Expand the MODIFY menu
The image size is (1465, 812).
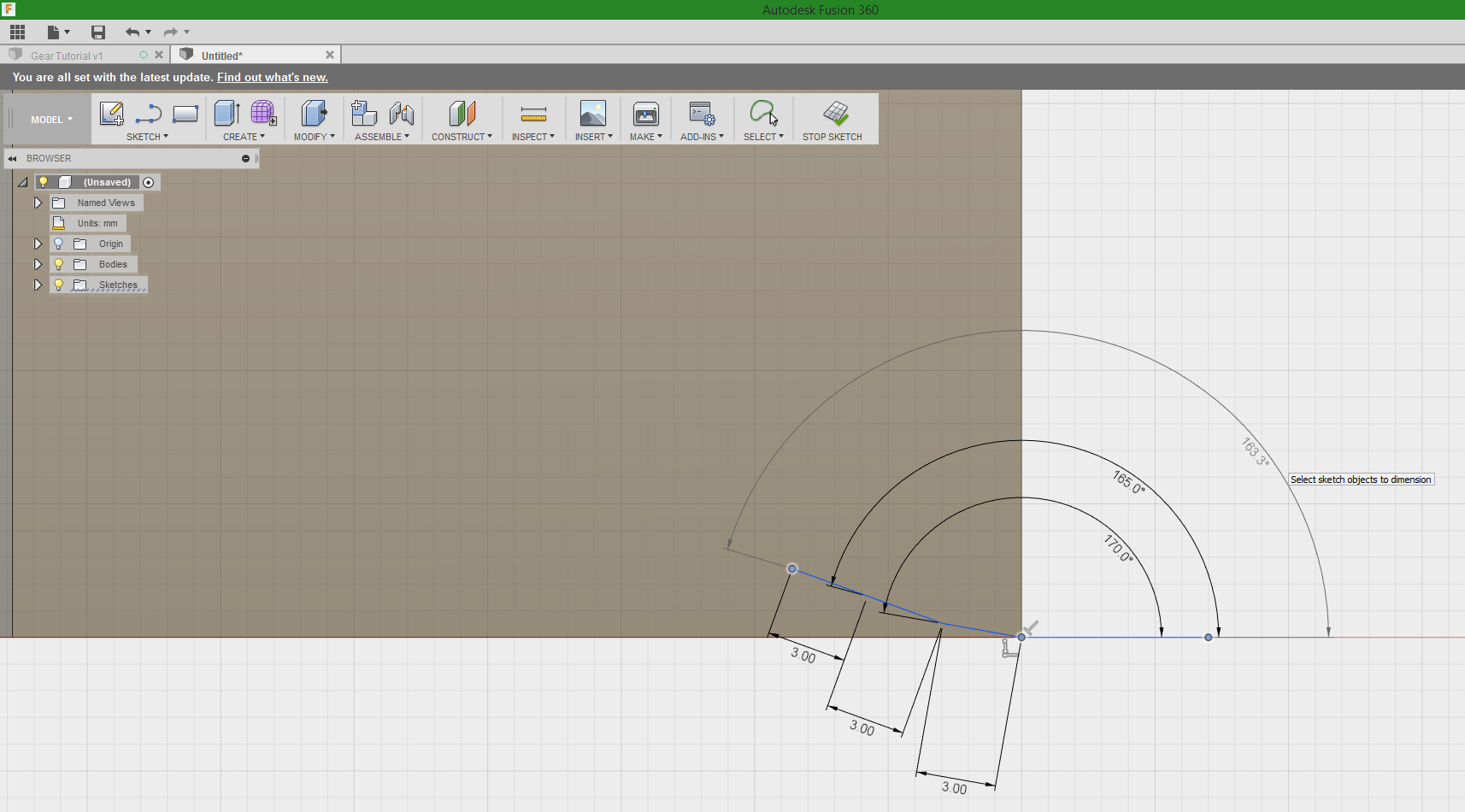[315, 137]
